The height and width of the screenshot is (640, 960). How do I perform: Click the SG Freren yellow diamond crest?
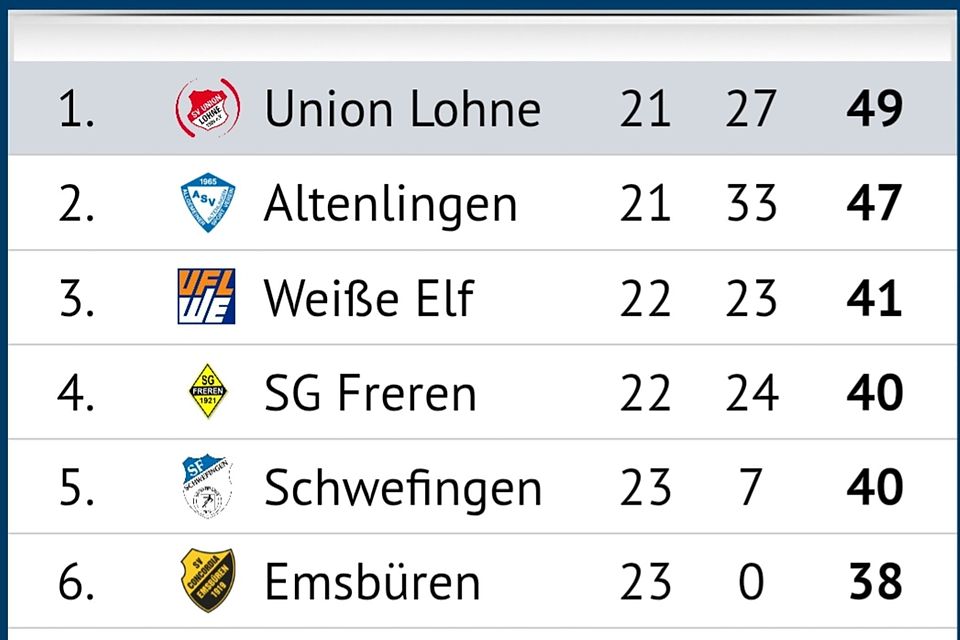coord(208,392)
